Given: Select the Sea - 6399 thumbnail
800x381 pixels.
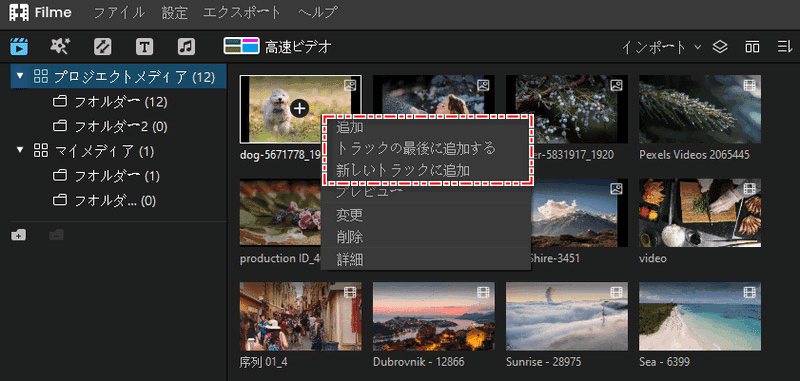Looking at the screenshot, I should (700, 316).
